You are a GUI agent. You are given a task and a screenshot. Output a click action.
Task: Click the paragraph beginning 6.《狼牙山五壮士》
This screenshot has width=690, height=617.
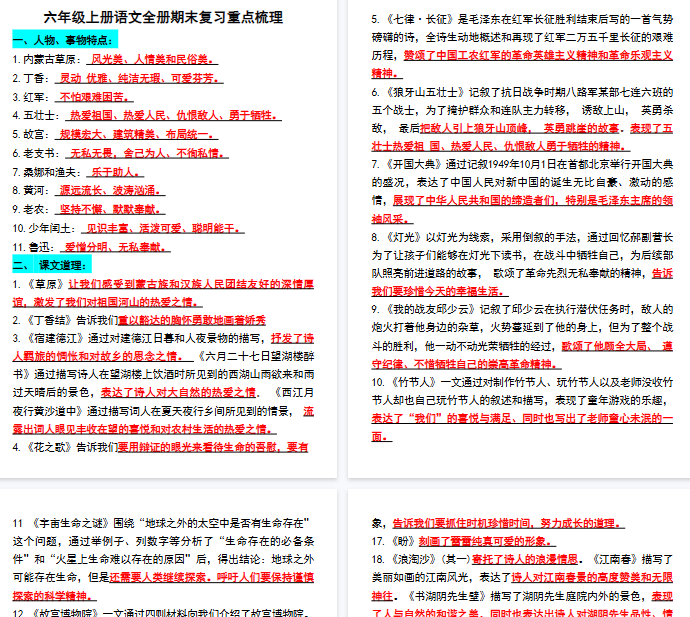click(522, 119)
